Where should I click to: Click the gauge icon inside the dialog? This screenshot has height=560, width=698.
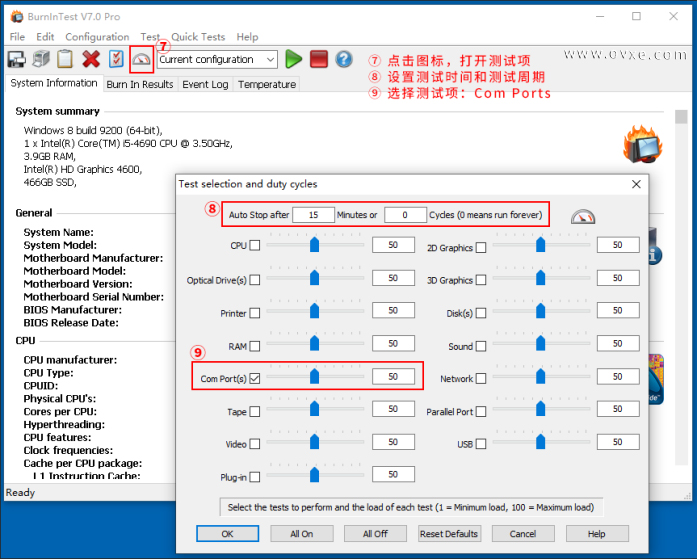583,216
